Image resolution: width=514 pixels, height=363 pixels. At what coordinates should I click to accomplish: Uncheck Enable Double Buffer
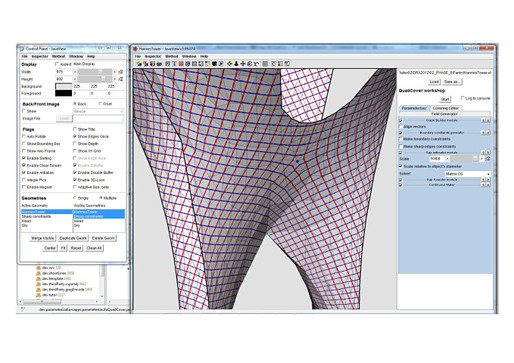click(x=75, y=172)
